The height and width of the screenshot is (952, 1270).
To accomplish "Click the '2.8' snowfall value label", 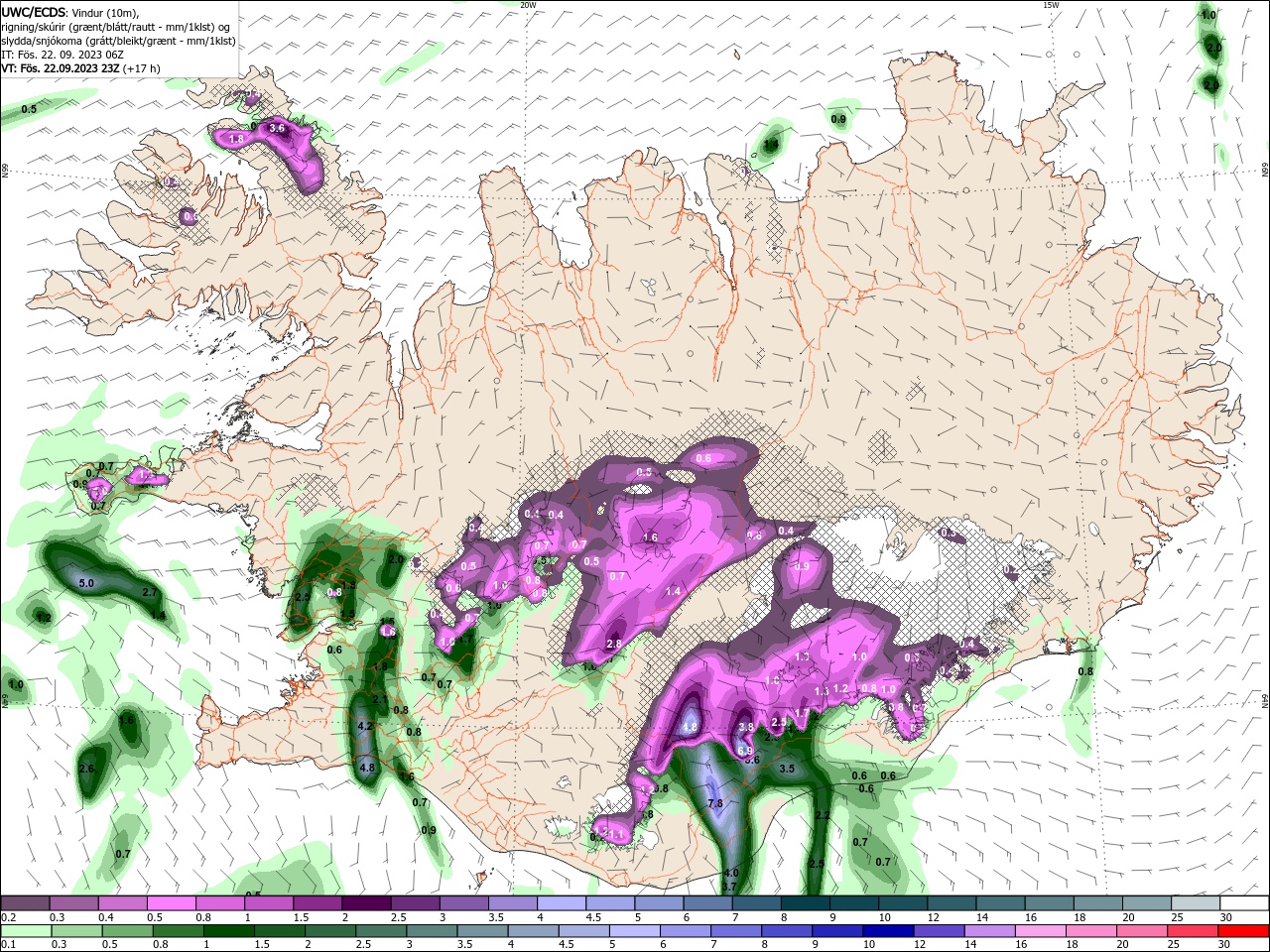I will (x=613, y=644).
